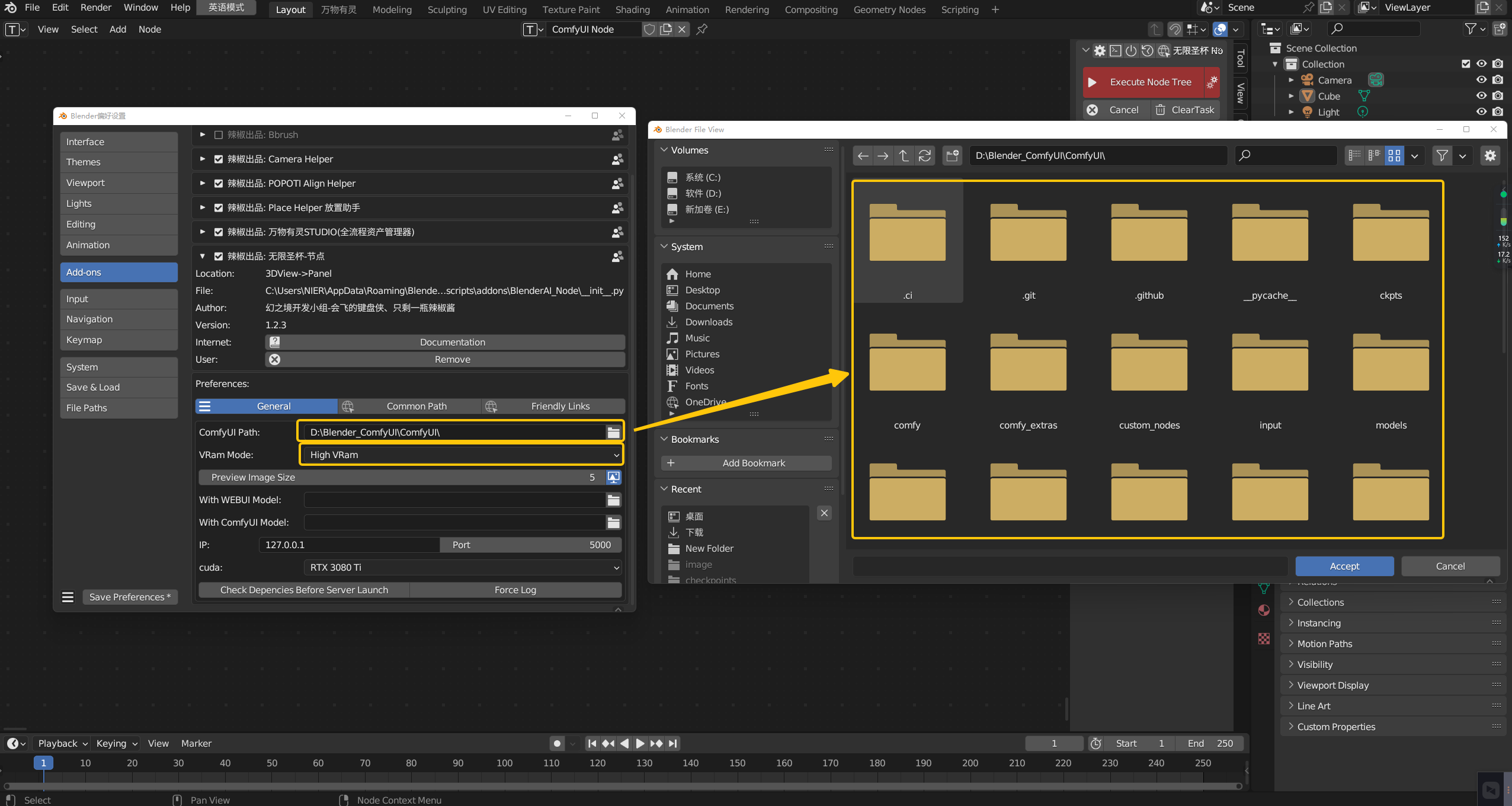1512x806 pixels.
Task: Click the pin icon beside ComfyUI Node
Action: [x=702, y=29]
